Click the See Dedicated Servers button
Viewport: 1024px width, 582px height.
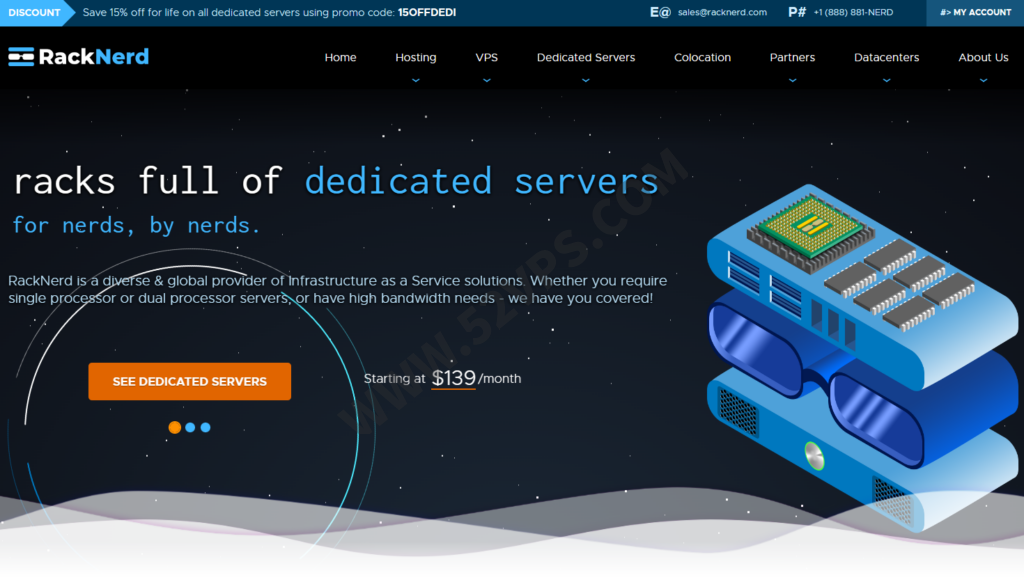(x=189, y=381)
